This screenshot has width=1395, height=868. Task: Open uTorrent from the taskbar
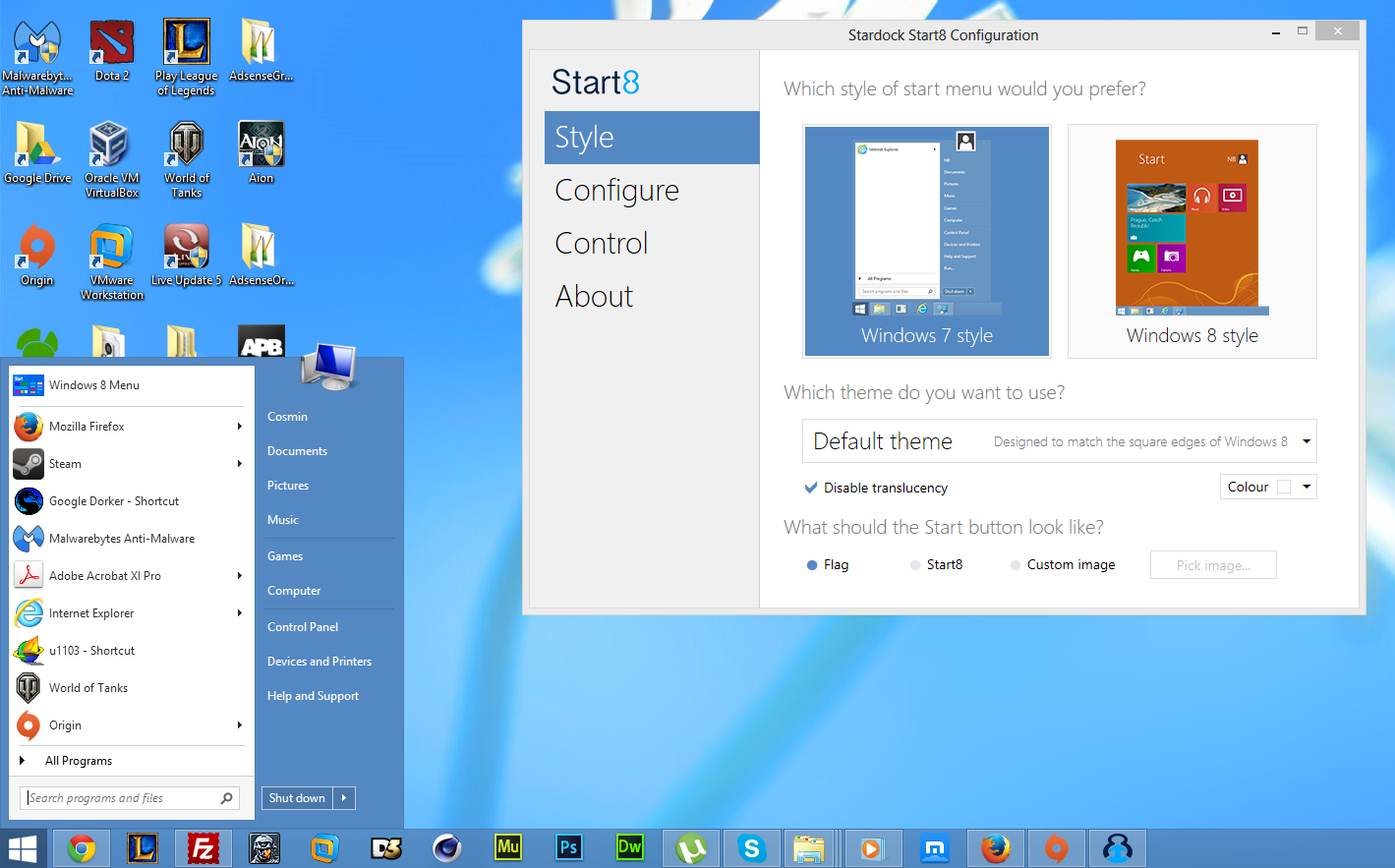pyautogui.click(x=691, y=848)
